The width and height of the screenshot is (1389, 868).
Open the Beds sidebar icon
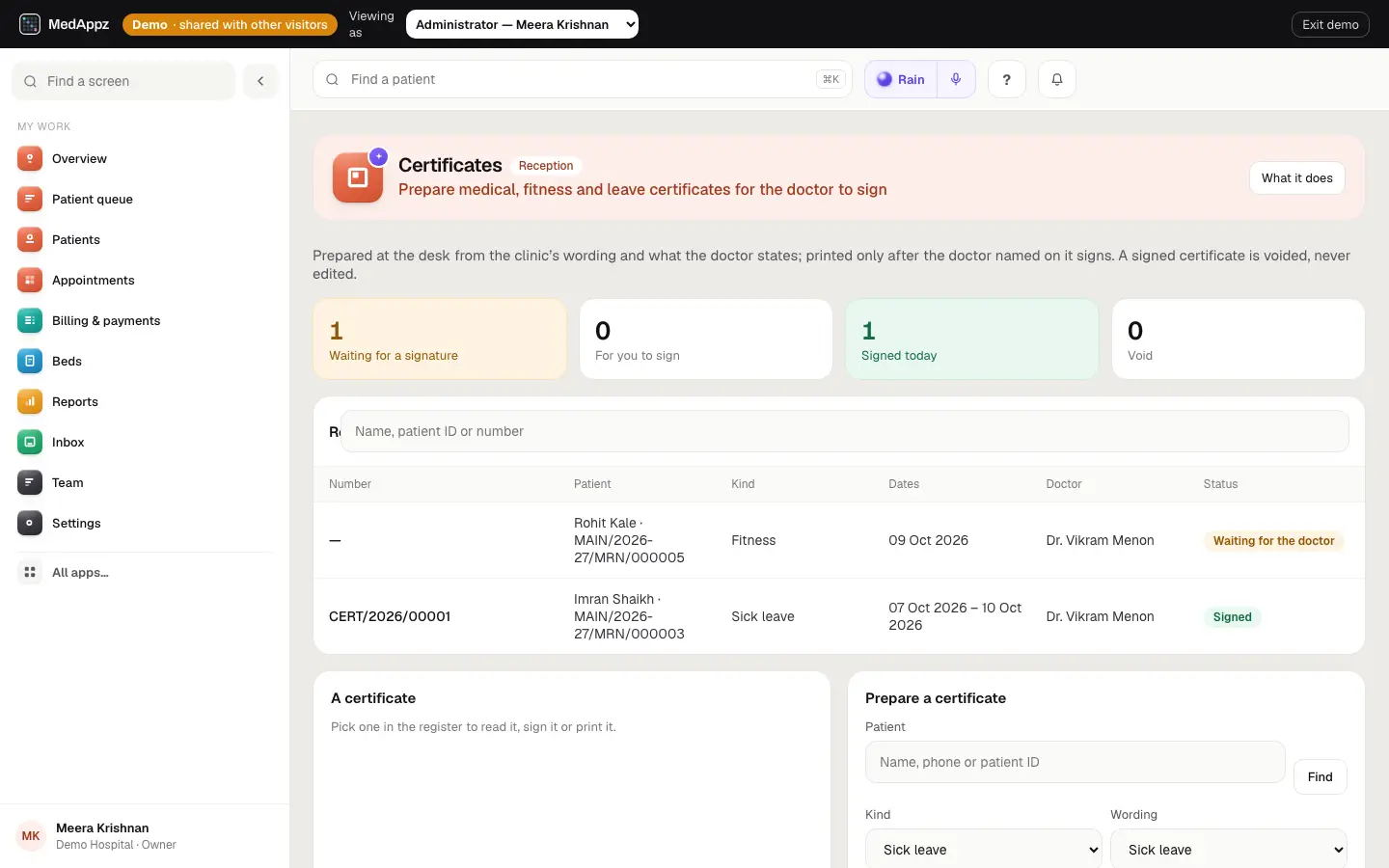pos(30,361)
